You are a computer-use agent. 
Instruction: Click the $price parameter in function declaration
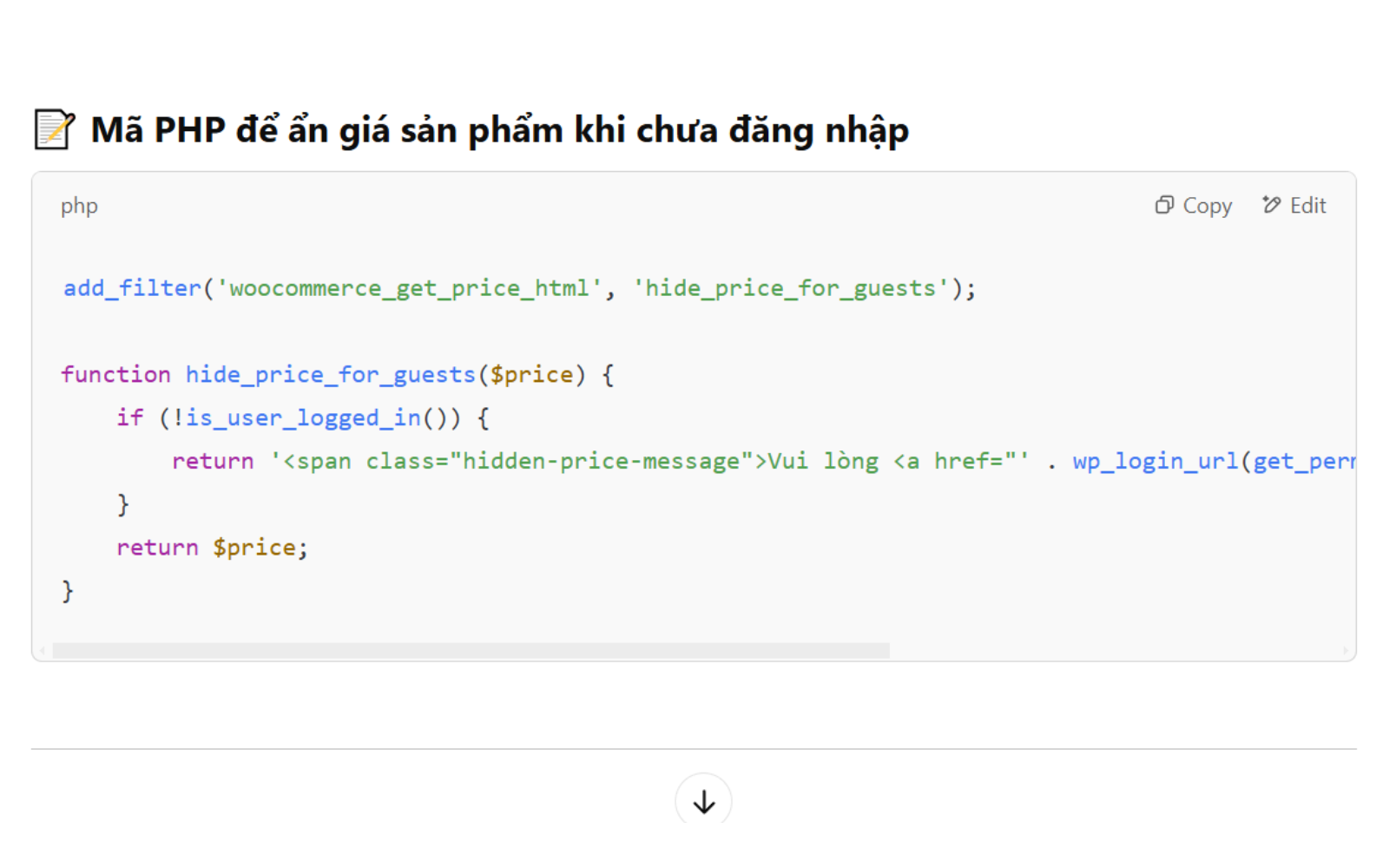click(x=531, y=374)
